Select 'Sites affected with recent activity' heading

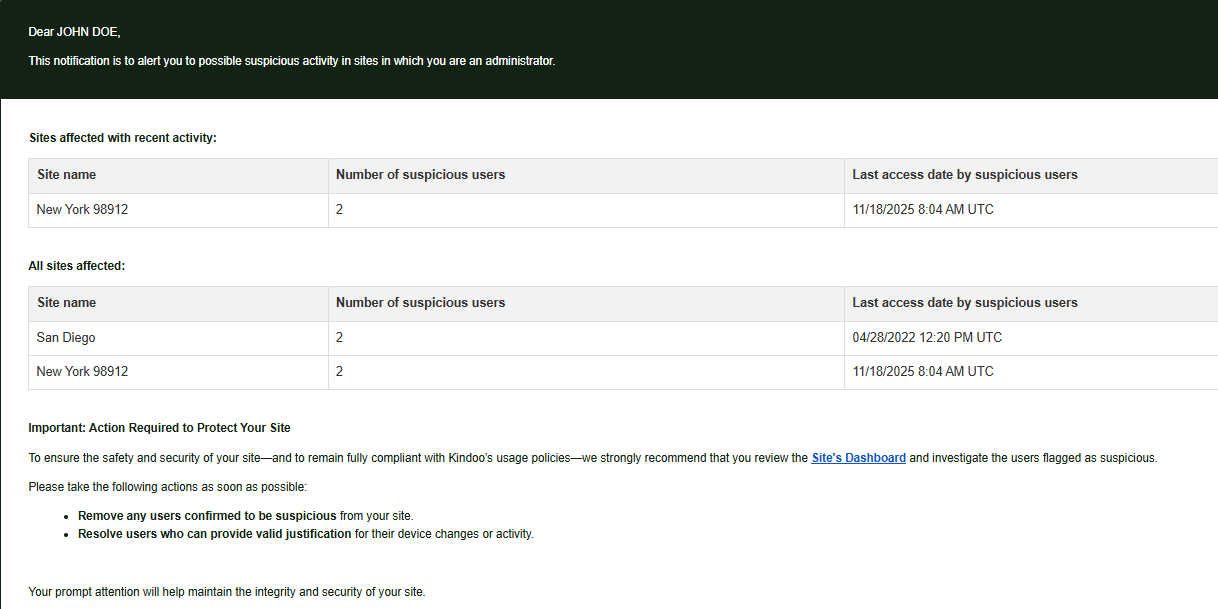pos(123,138)
